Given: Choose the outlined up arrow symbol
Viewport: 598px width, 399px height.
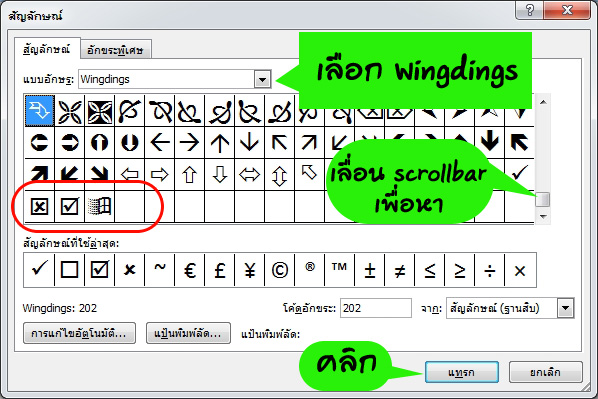Looking at the screenshot, I should tap(190, 175).
